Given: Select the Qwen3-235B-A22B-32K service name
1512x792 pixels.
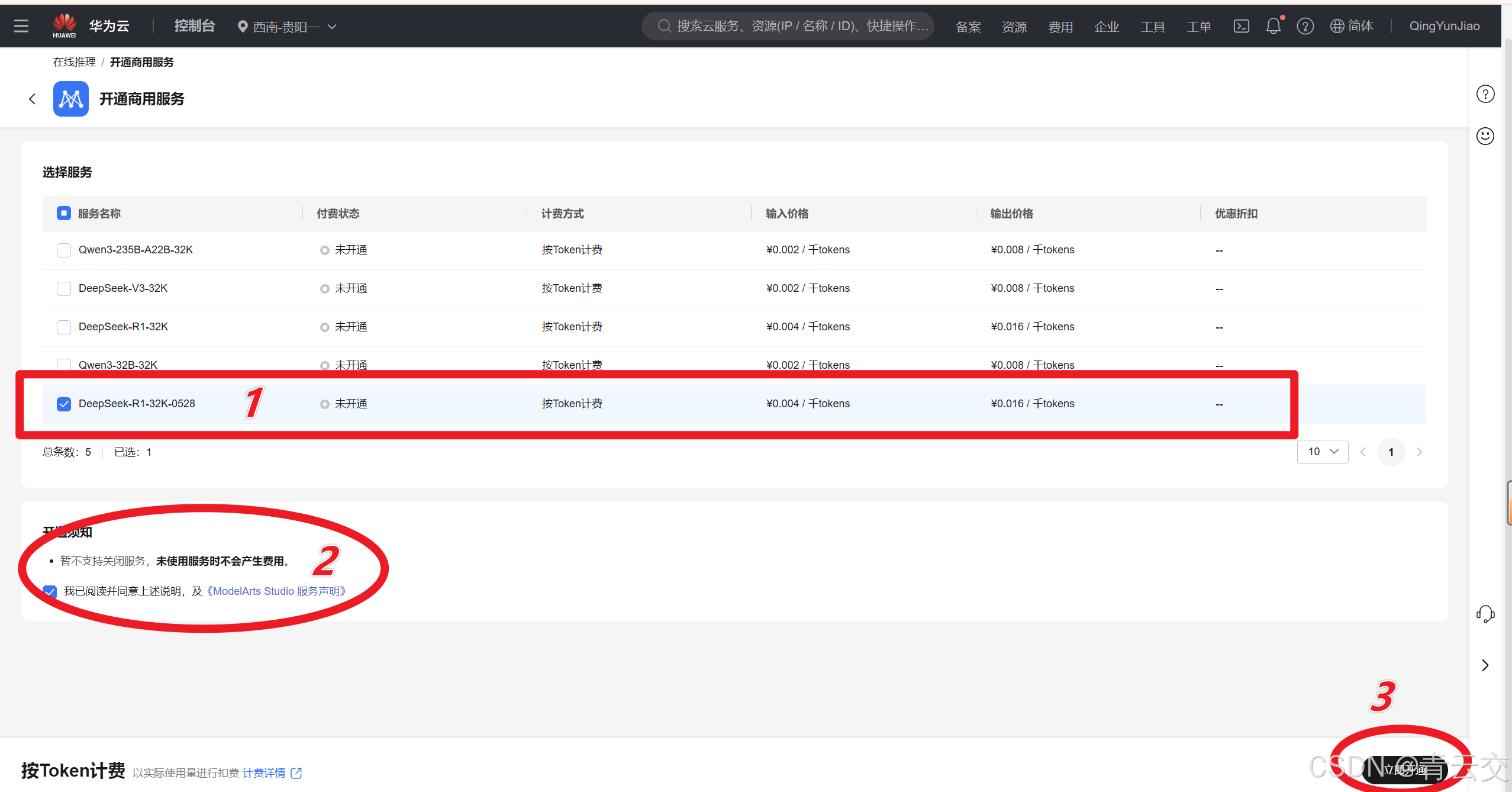Looking at the screenshot, I should coord(136,250).
